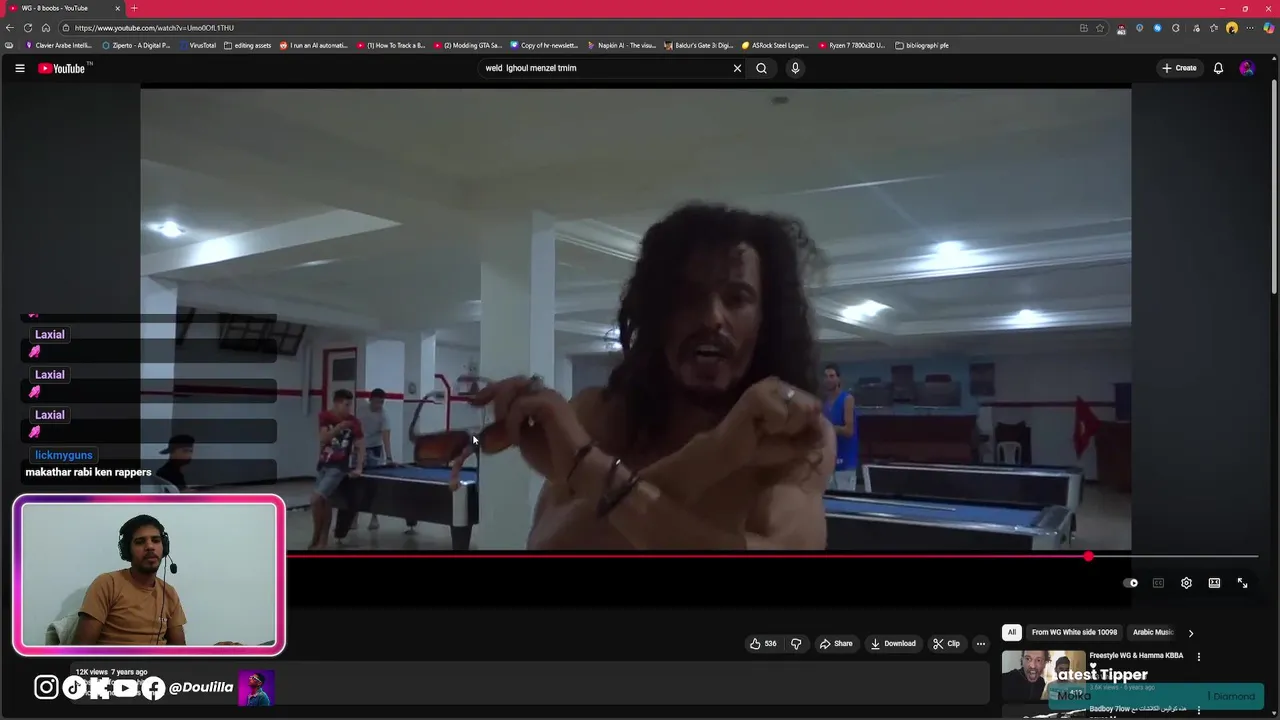This screenshot has height=720, width=1280.
Task: Open How To Track a B... bookmark
Action: 391,45
